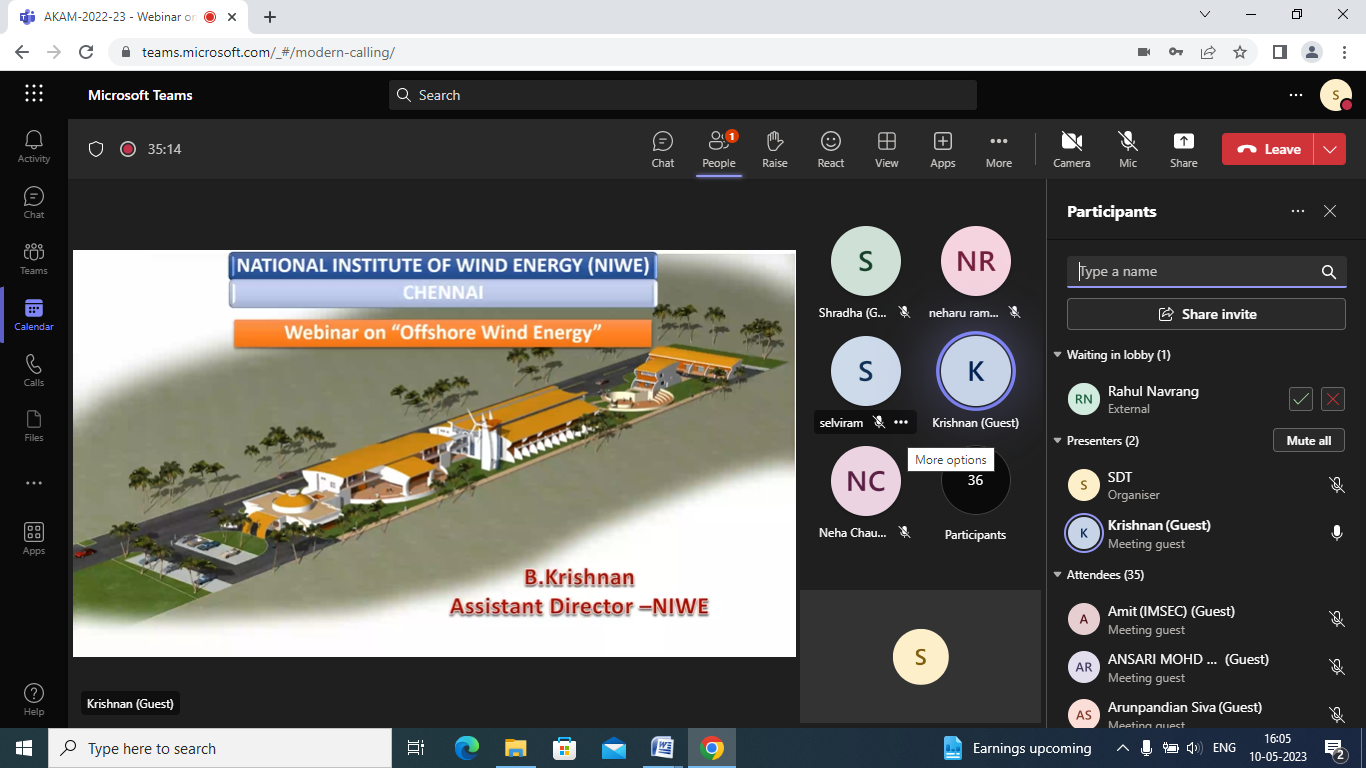Click the Share invite button
This screenshot has width=1366, height=768.
1206,314
